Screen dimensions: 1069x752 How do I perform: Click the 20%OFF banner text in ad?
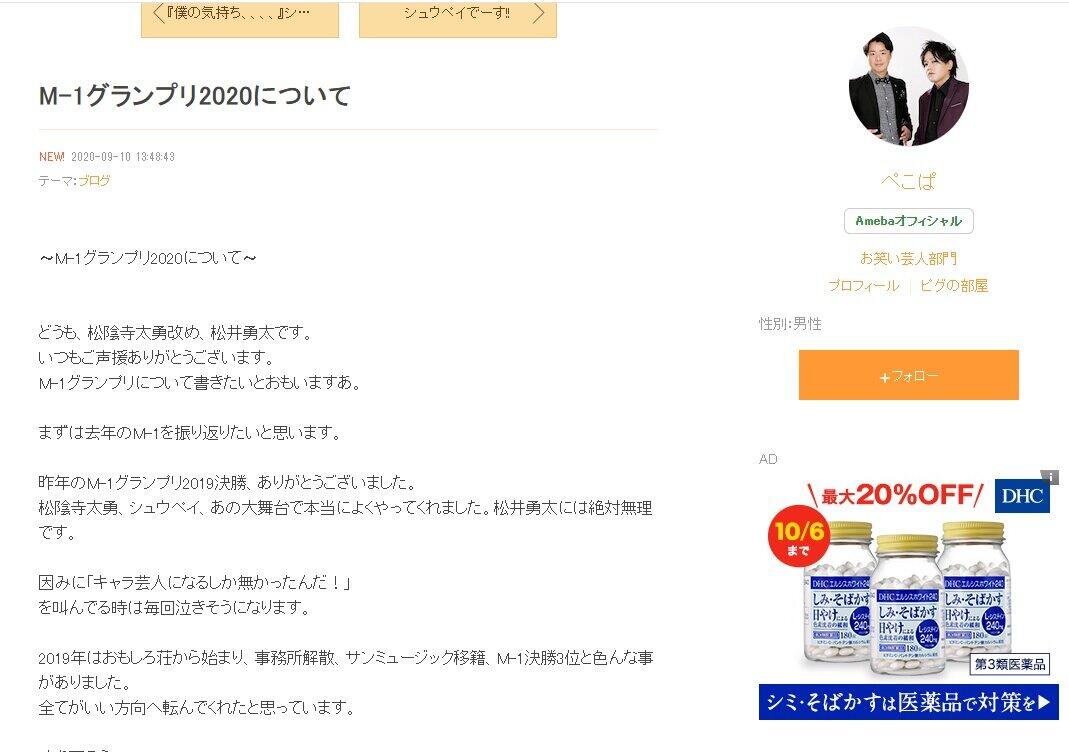click(x=896, y=495)
